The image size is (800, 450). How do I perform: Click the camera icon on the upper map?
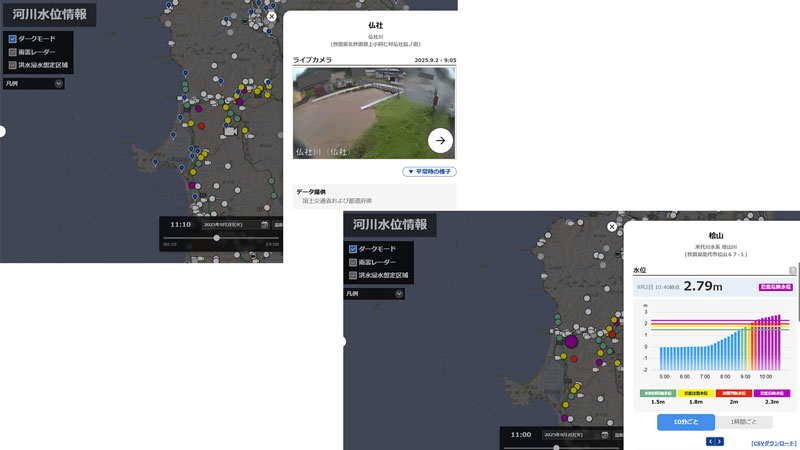tap(230, 131)
